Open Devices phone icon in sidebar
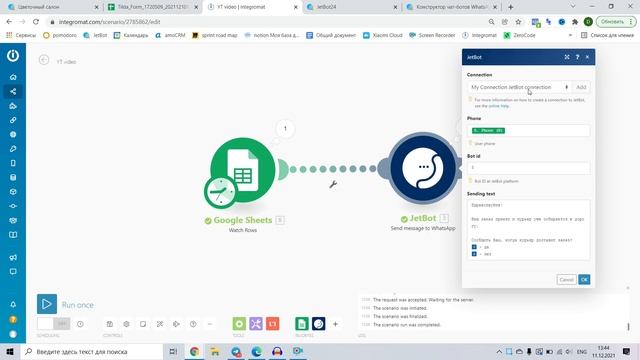The height and width of the screenshot is (360, 640). pyautogui.click(x=13, y=163)
